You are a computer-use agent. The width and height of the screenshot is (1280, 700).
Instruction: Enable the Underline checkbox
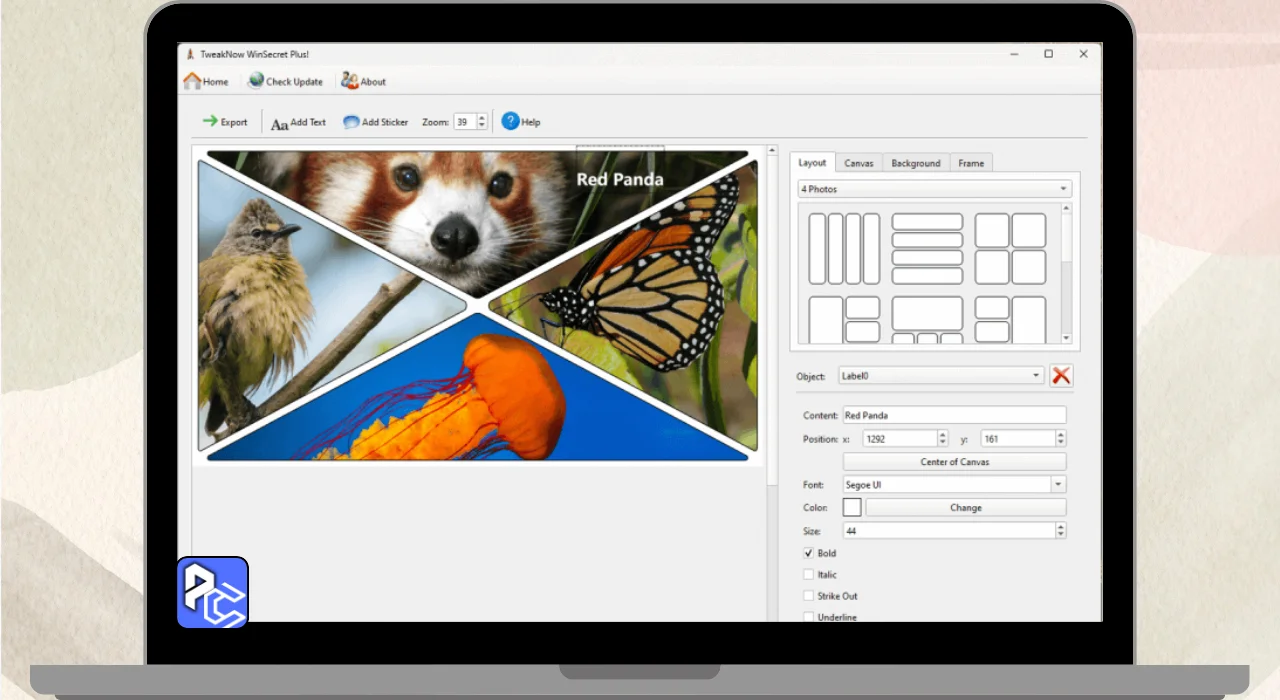click(x=809, y=617)
